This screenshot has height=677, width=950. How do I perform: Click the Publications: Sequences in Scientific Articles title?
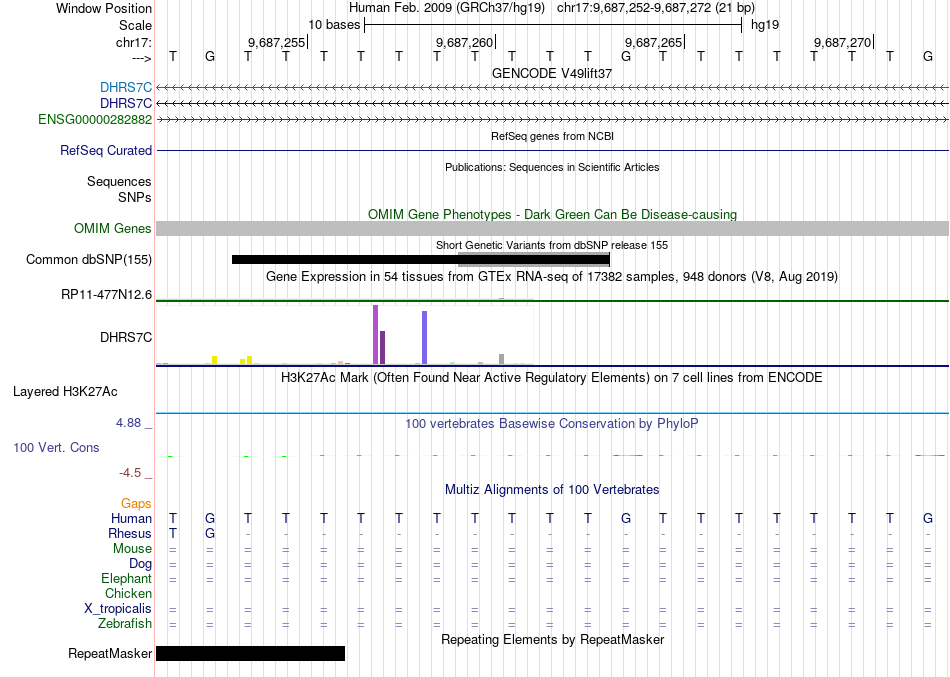[552, 167]
